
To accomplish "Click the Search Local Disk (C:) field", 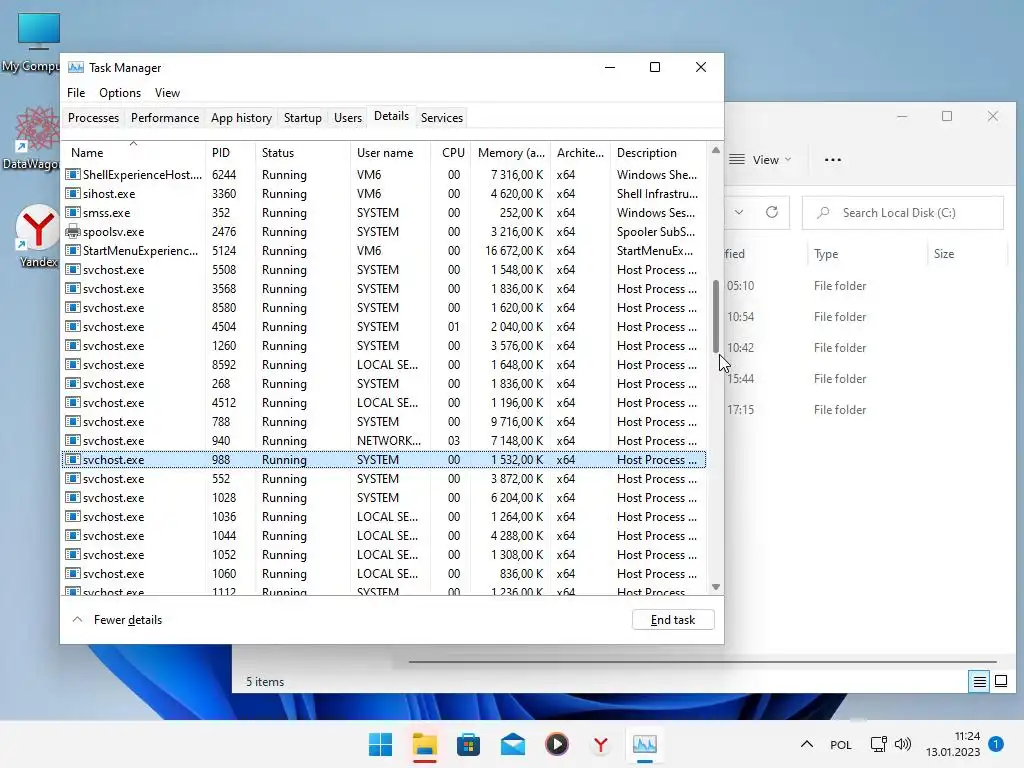I will click(903, 212).
